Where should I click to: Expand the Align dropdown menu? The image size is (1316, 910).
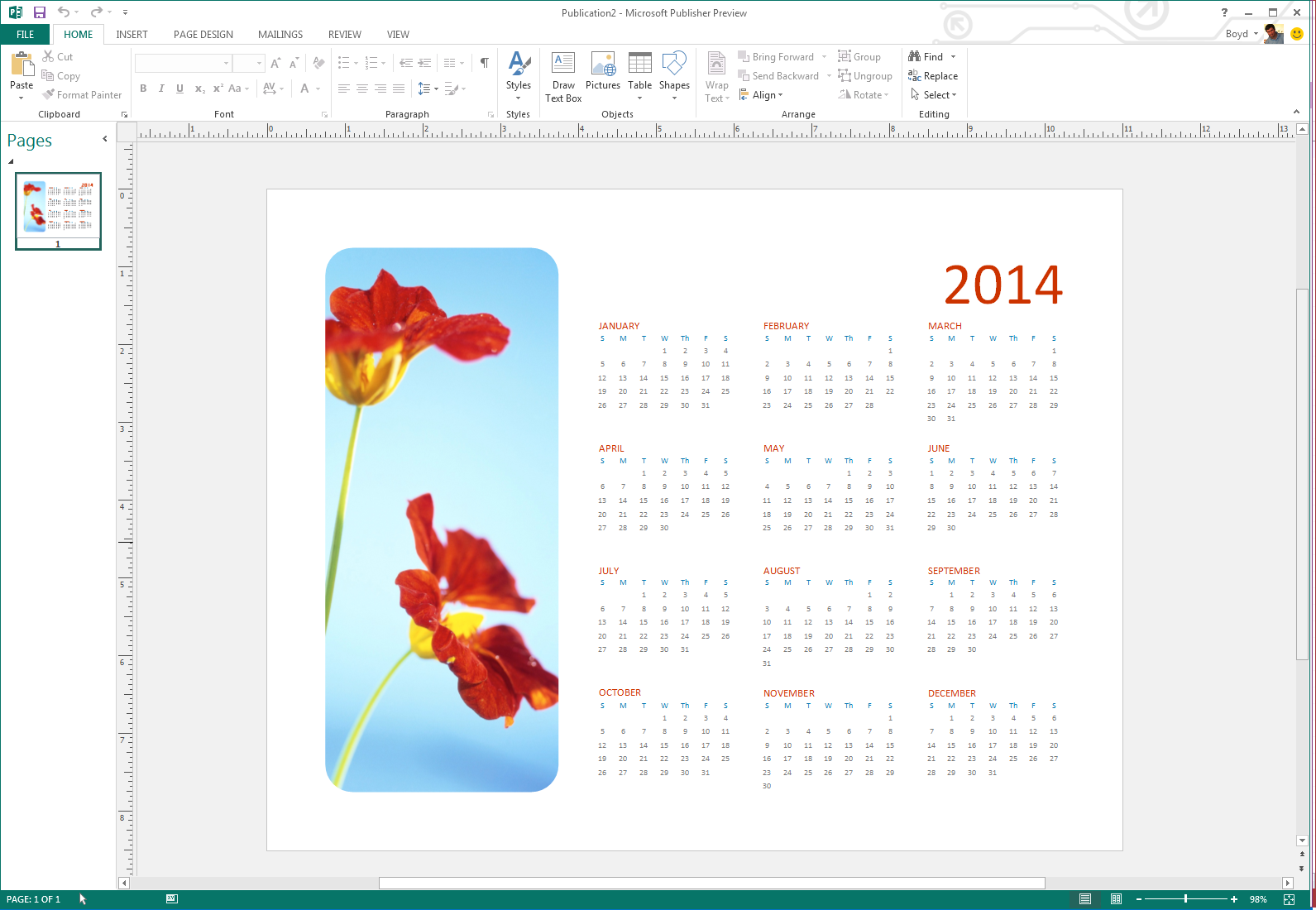[x=767, y=95]
